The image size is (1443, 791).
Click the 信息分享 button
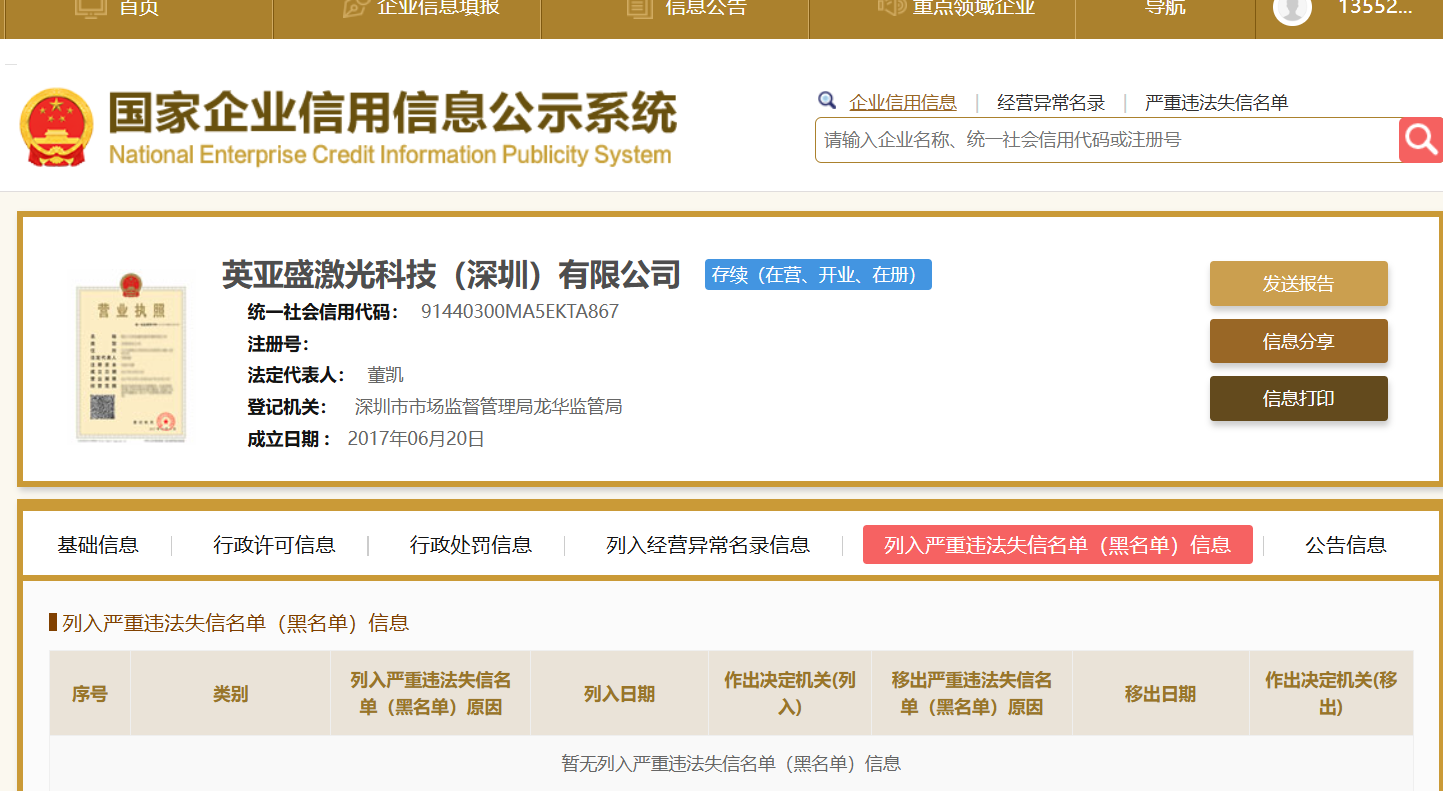point(1299,341)
